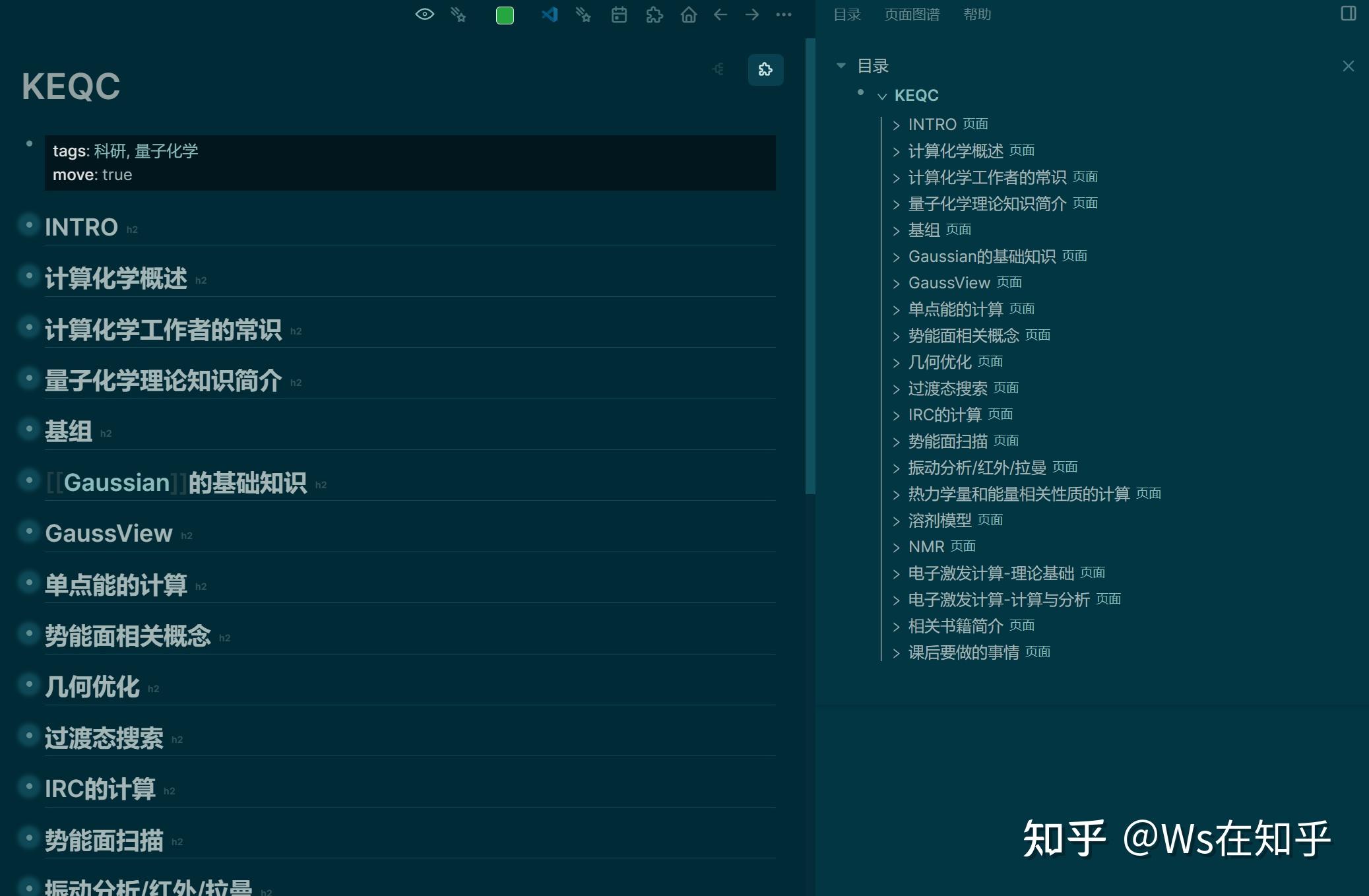
Task: Switch to the 页面图谱 tab
Action: [912, 14]
